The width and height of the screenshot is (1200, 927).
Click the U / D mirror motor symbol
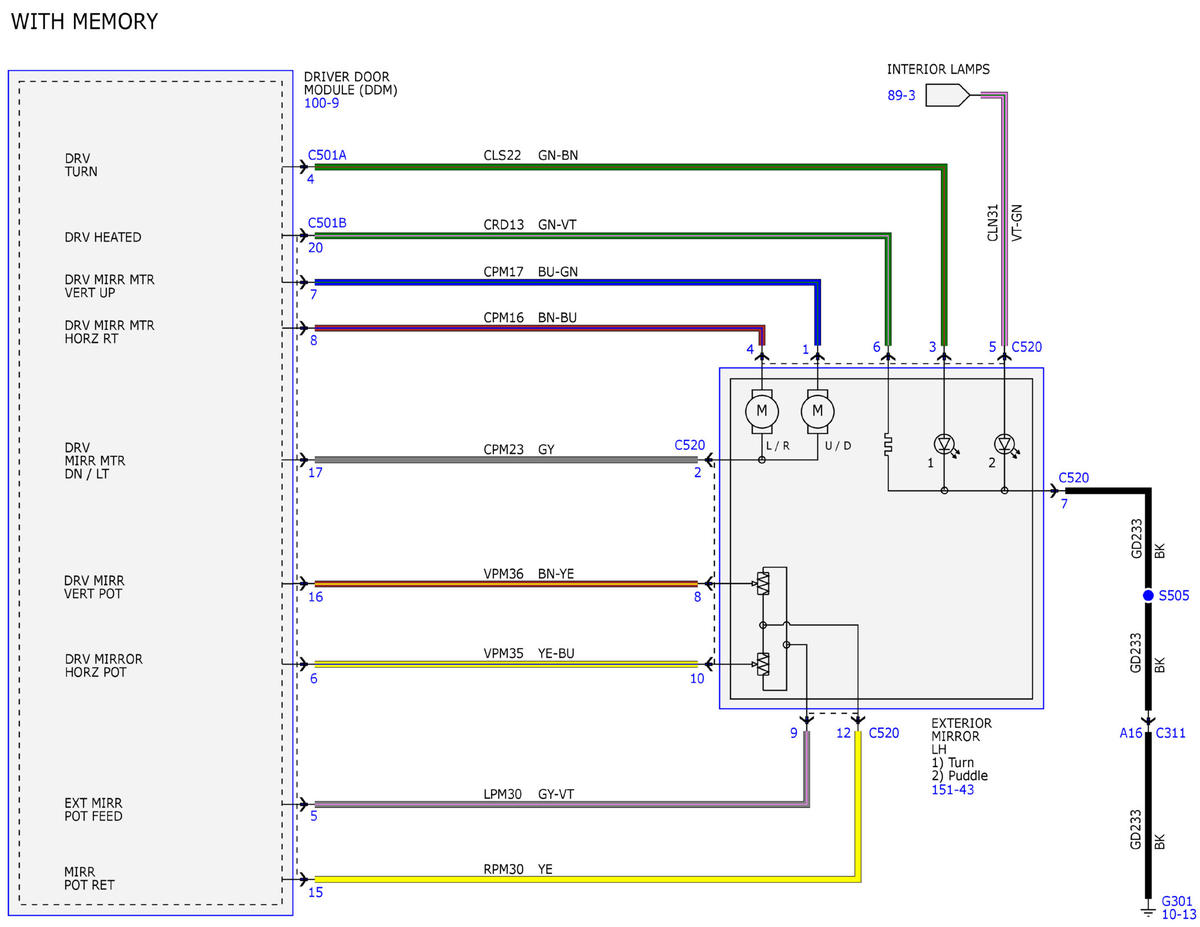tap(818, 410)
